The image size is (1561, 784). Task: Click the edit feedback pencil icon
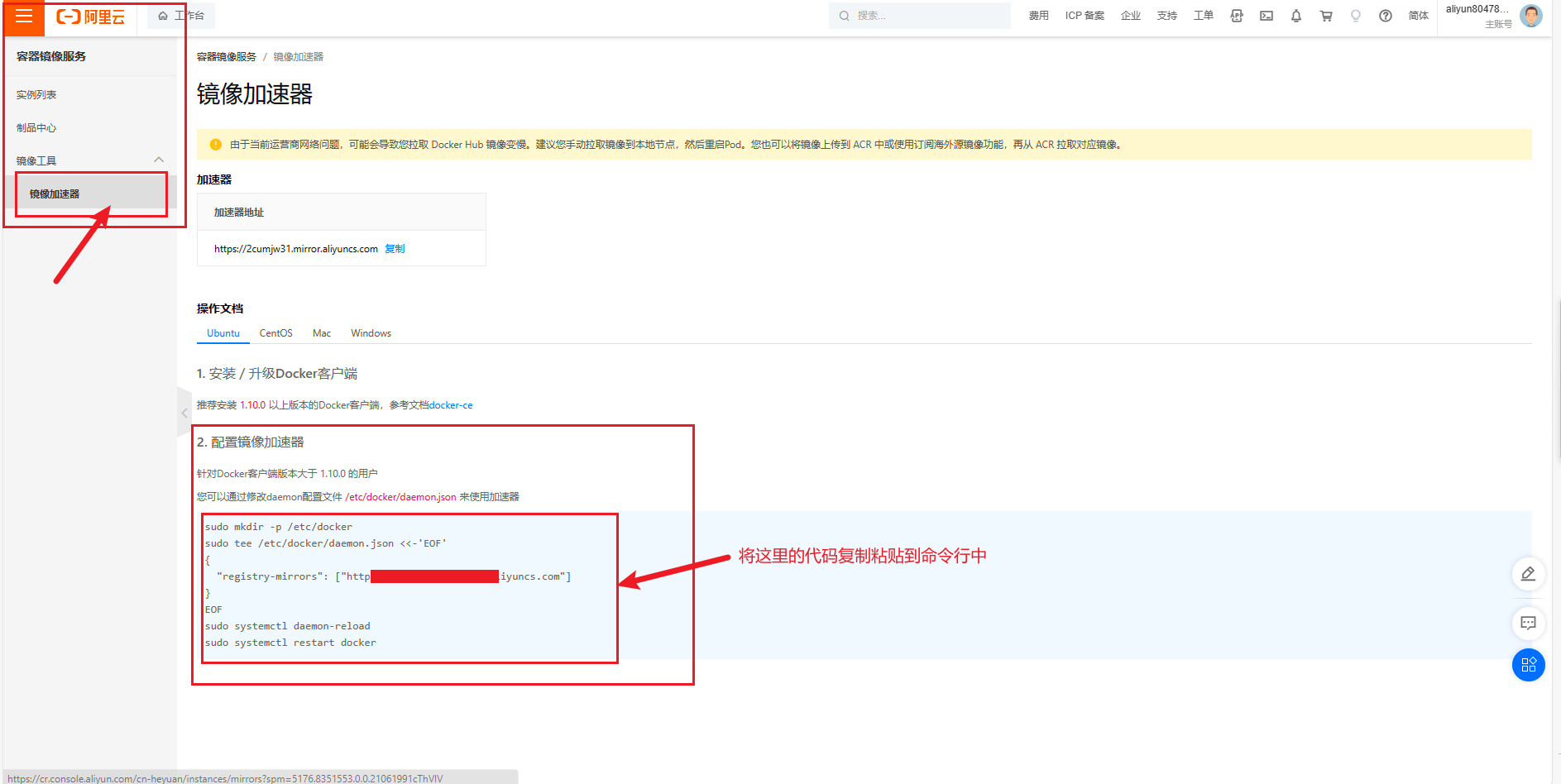click(1528, 574)
